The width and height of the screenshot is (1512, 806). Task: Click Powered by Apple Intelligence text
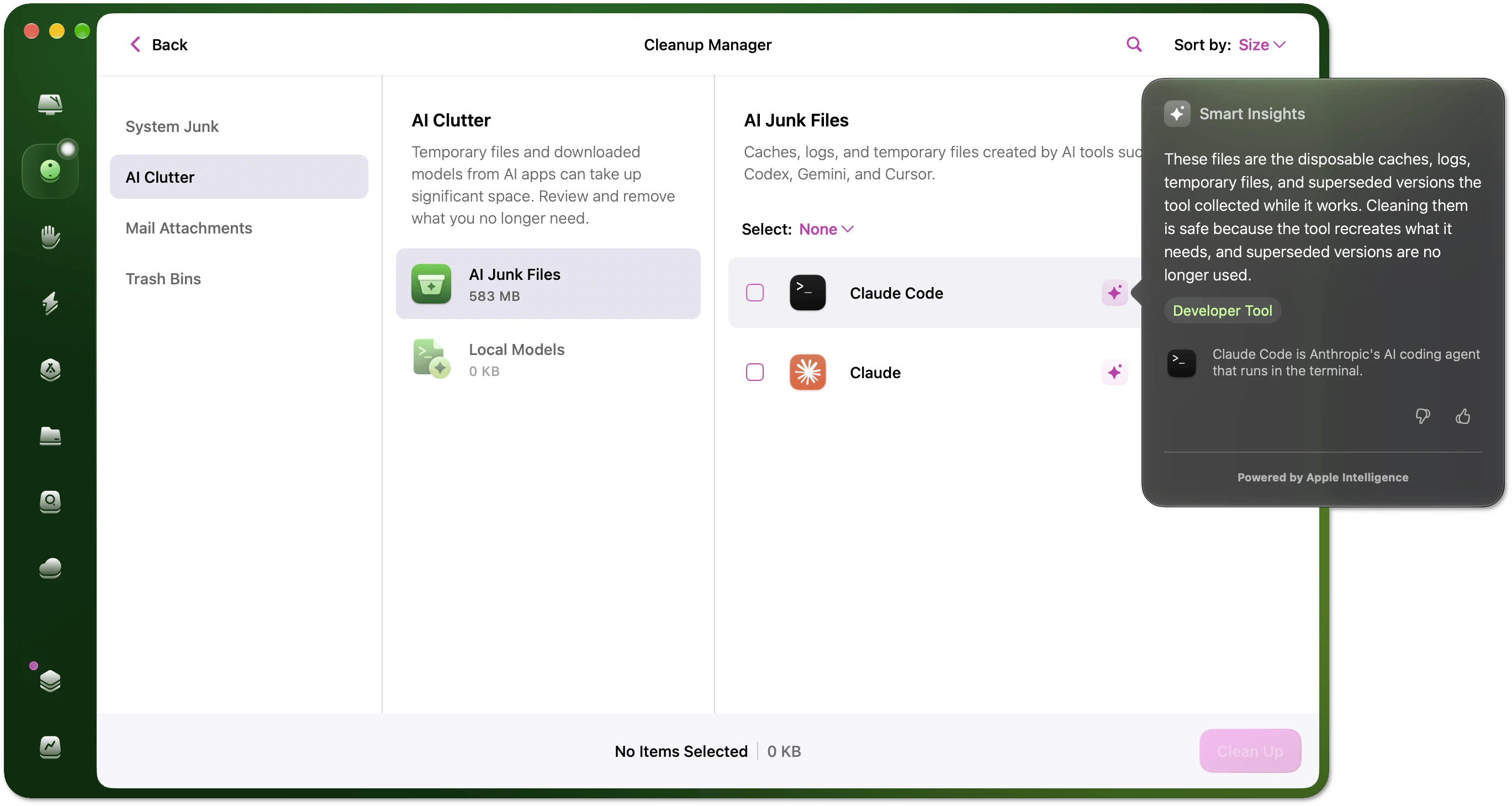pyautogui.click(x=1322, y=477)
